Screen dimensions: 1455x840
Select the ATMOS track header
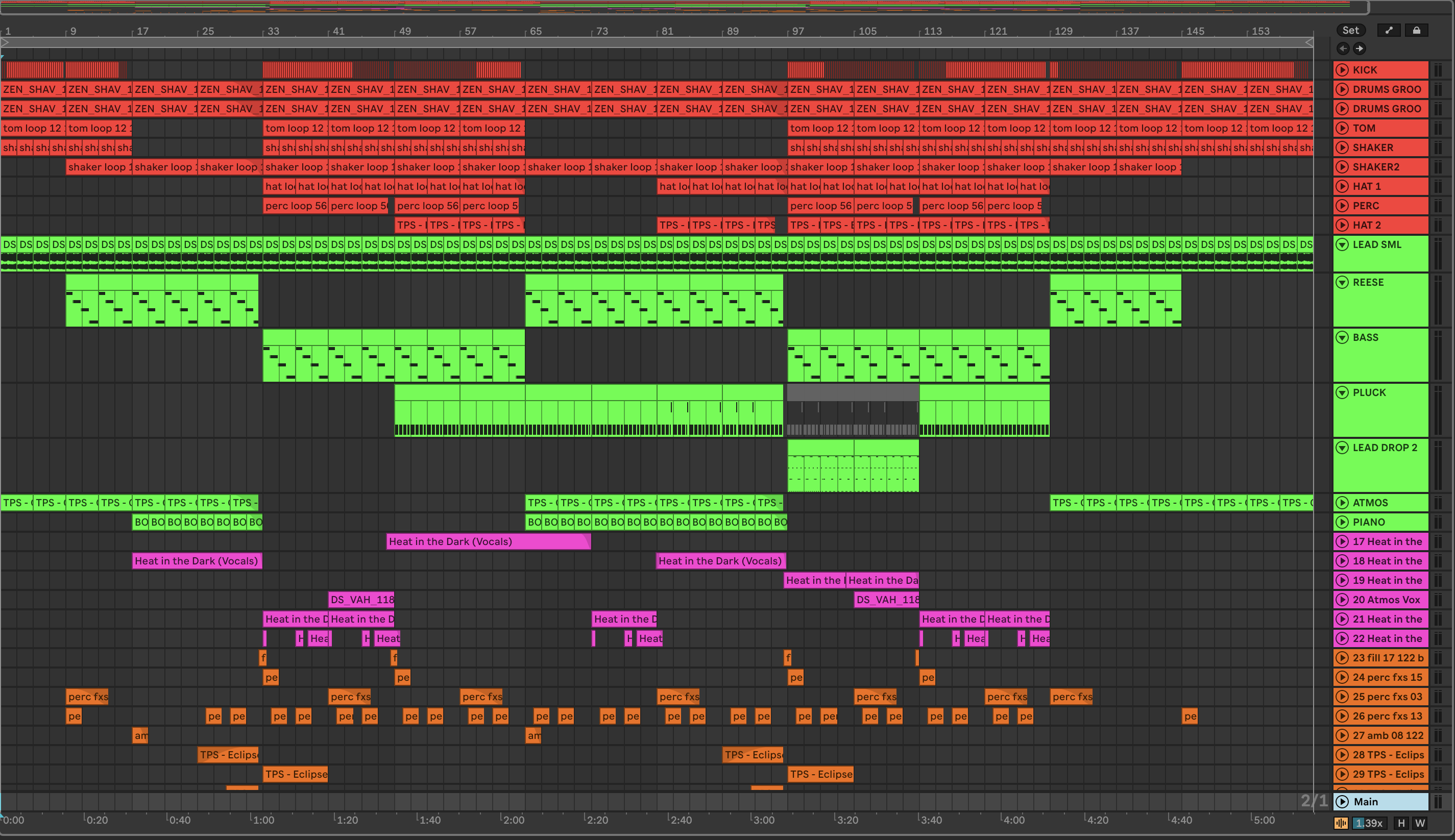click(x=1385, y=503)
